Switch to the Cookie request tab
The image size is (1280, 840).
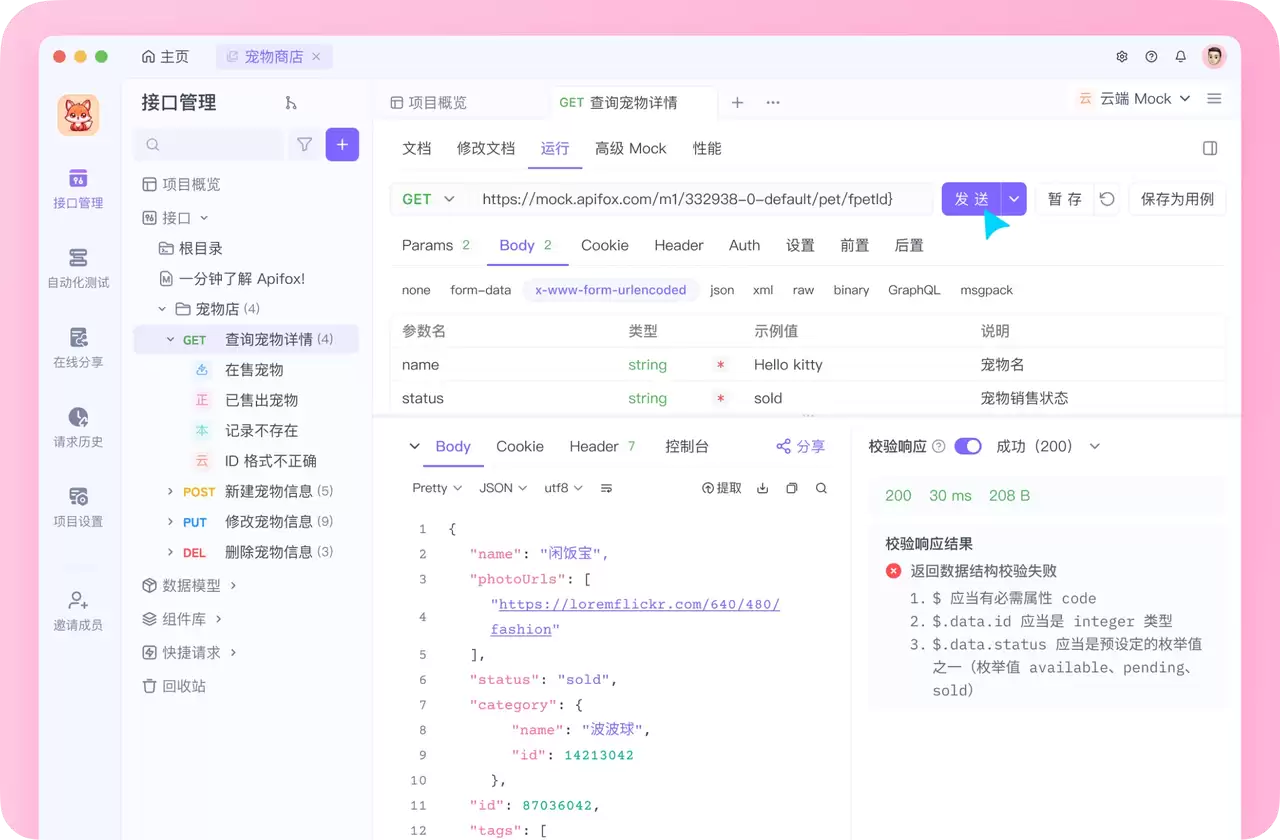[x=604, y=245]
